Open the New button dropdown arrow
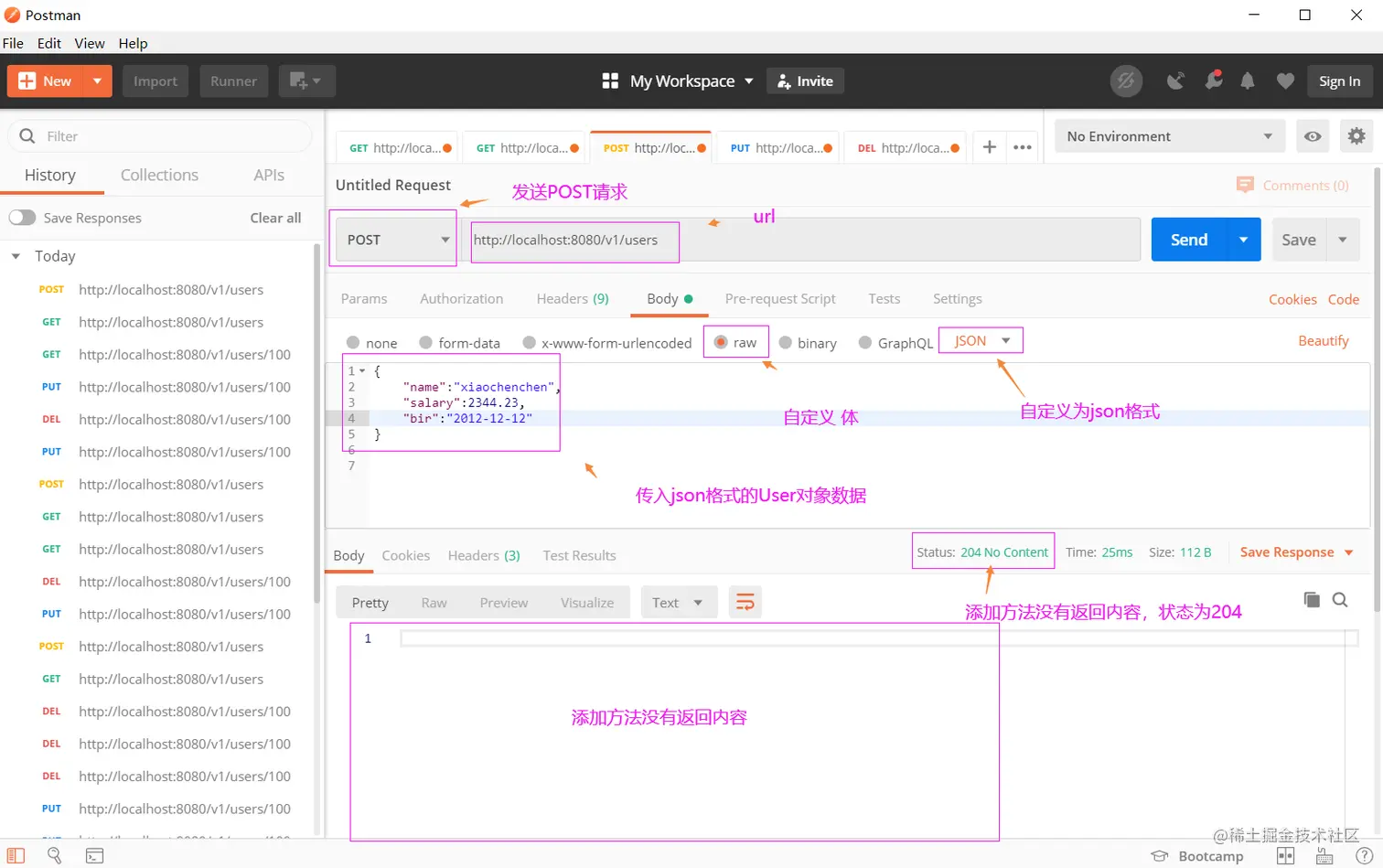Screen dimensions: 1383x868 pyautogui.click(x=97, y=80)
